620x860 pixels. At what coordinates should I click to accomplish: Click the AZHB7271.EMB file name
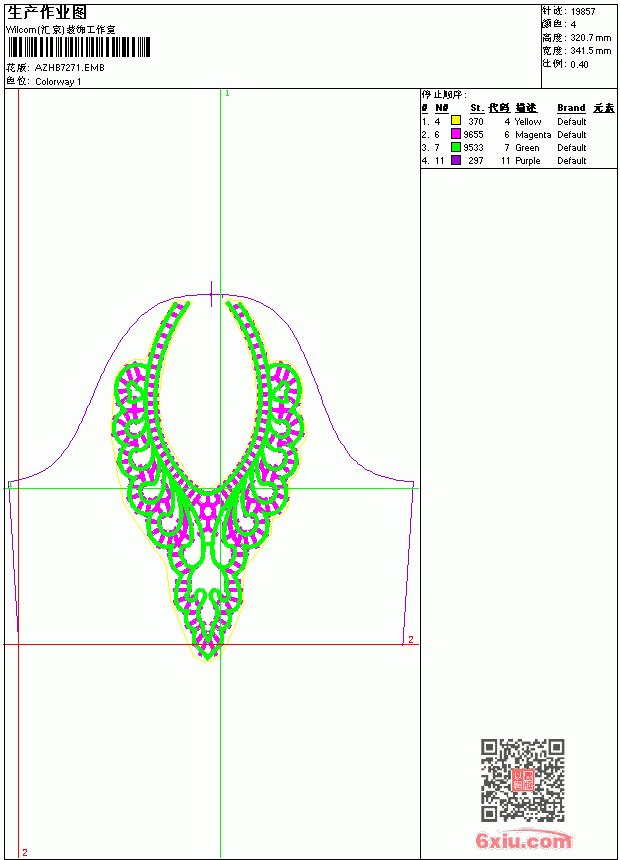(69, 68)
